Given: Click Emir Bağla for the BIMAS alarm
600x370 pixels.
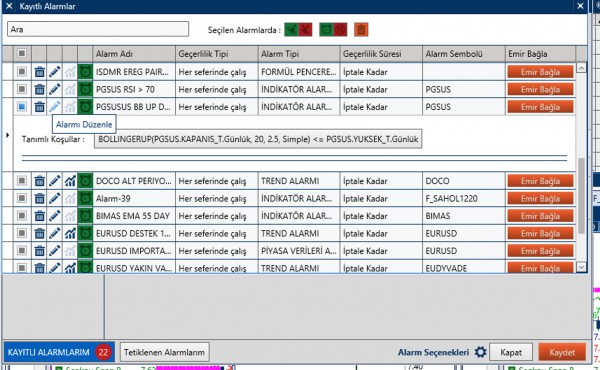Looking at the screenshot, I should coord(540,216).
